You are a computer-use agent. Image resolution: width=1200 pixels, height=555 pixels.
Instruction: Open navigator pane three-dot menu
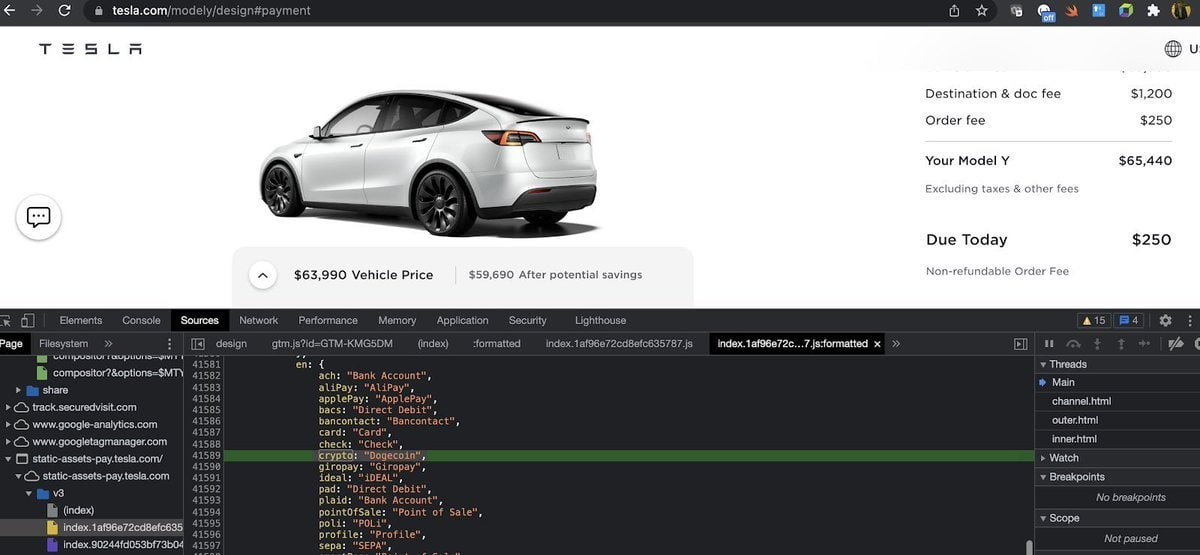coord(169,344)
